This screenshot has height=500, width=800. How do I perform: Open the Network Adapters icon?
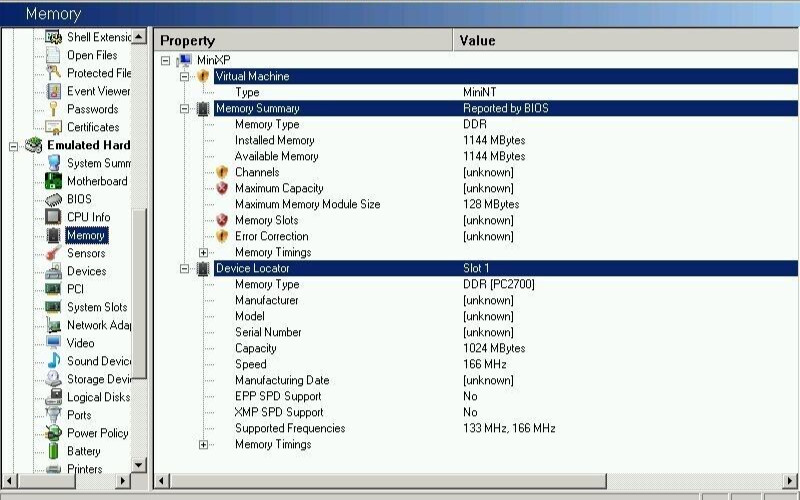pos(53,325)
